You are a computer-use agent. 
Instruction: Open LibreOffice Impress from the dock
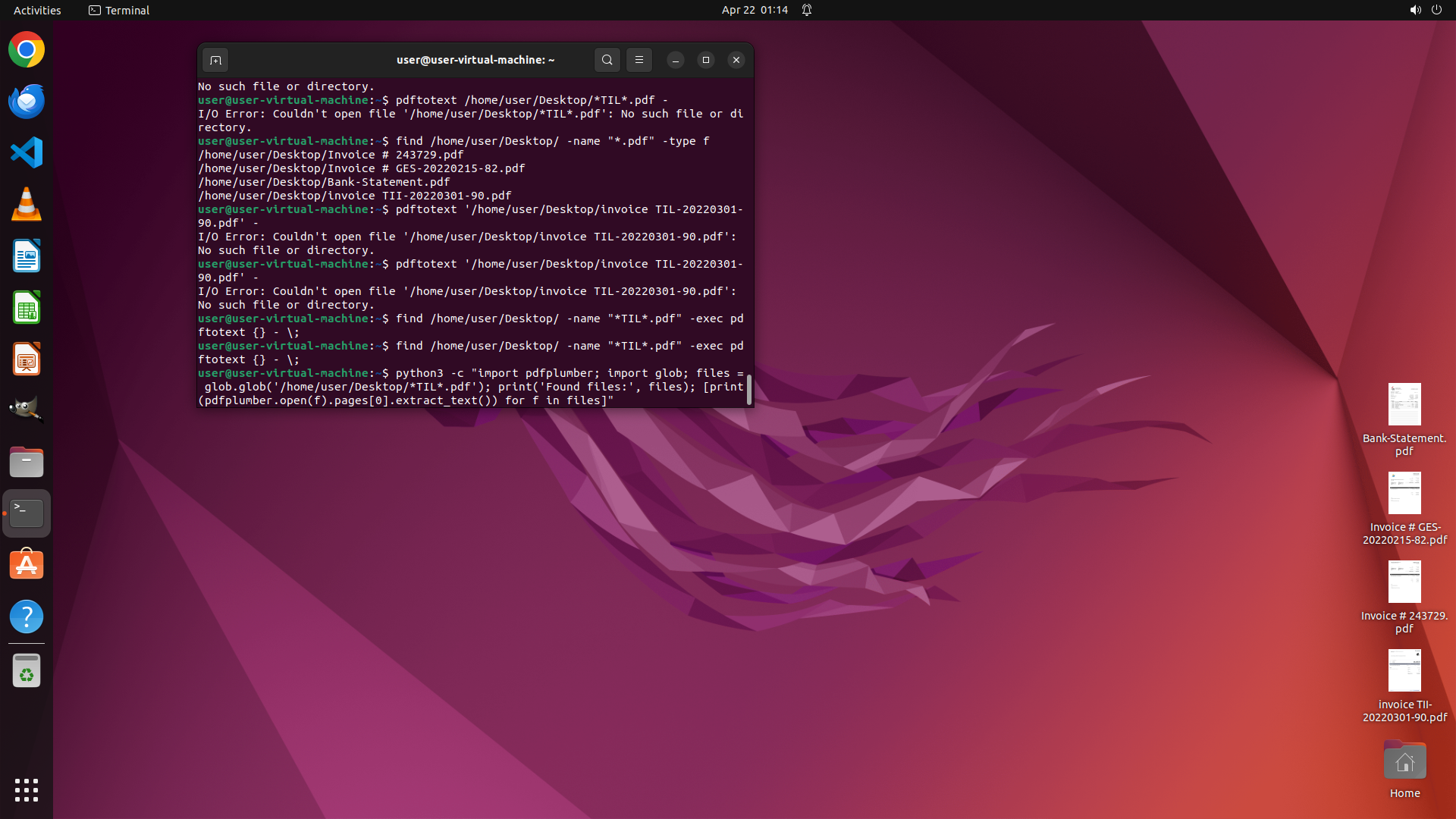(x=27, y=359)
